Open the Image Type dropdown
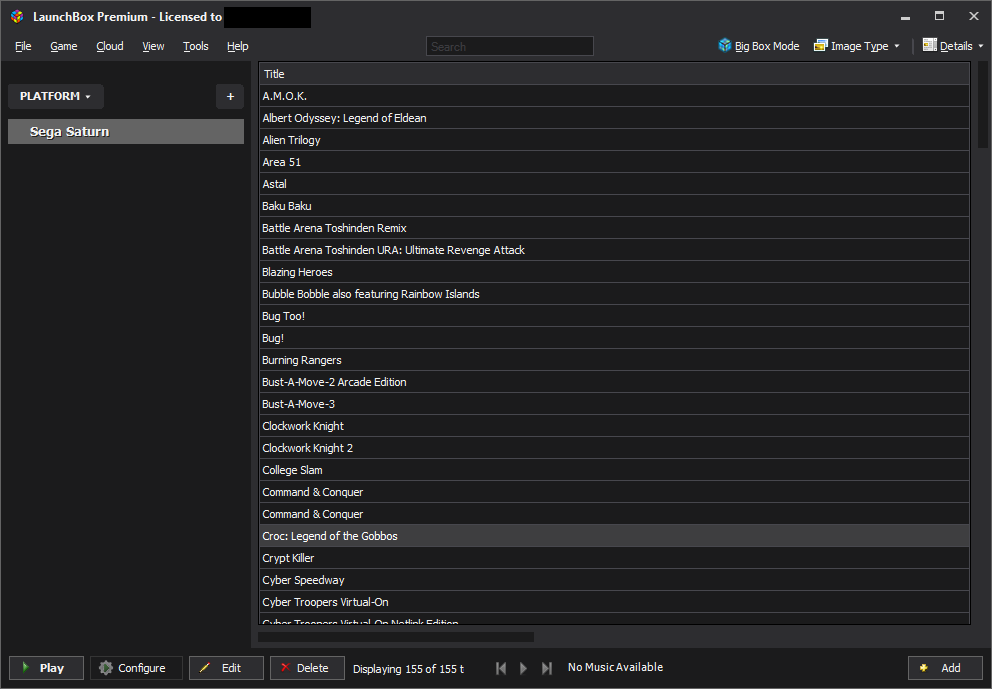Screen dimensions: 992x689 pyautogui.click(x=857, y=46)
